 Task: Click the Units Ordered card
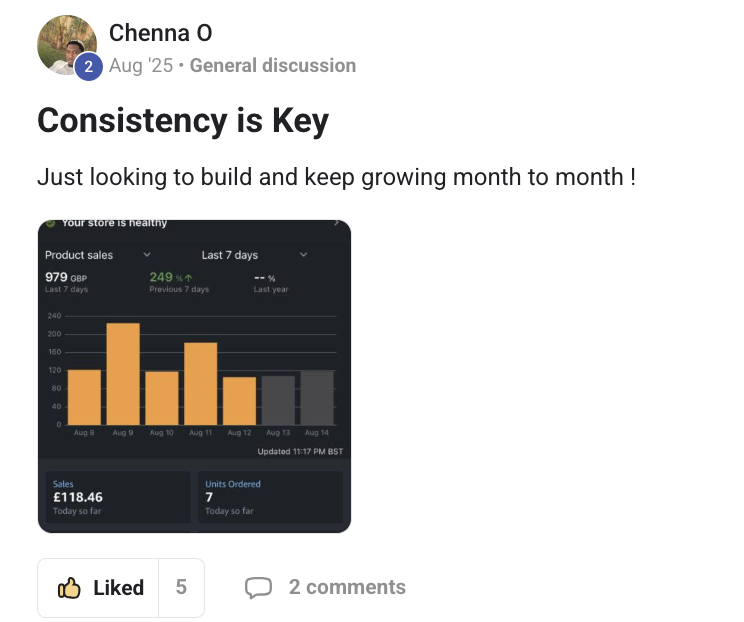tap(270, 497)
